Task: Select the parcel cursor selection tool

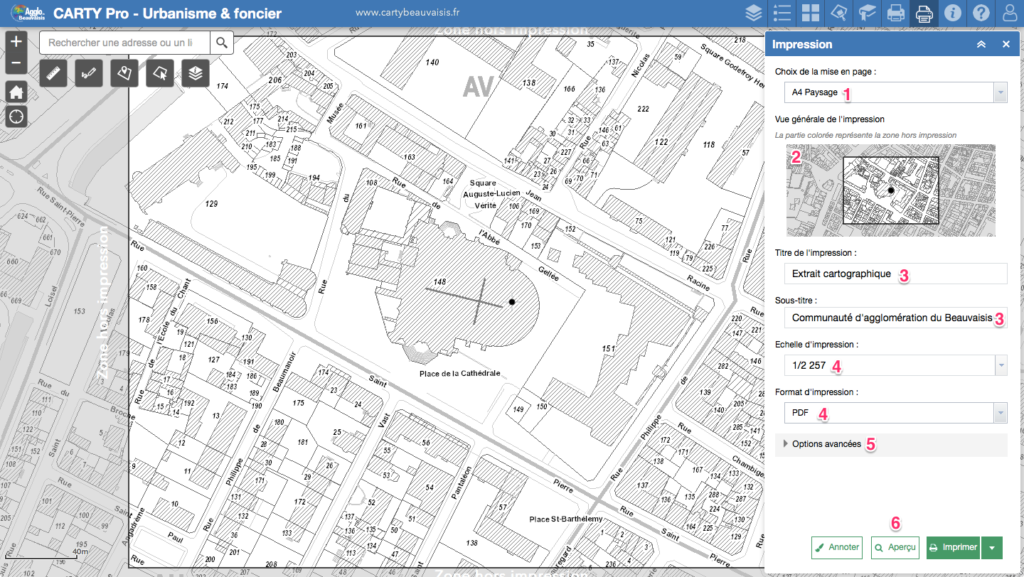Action: pos(160,74)
